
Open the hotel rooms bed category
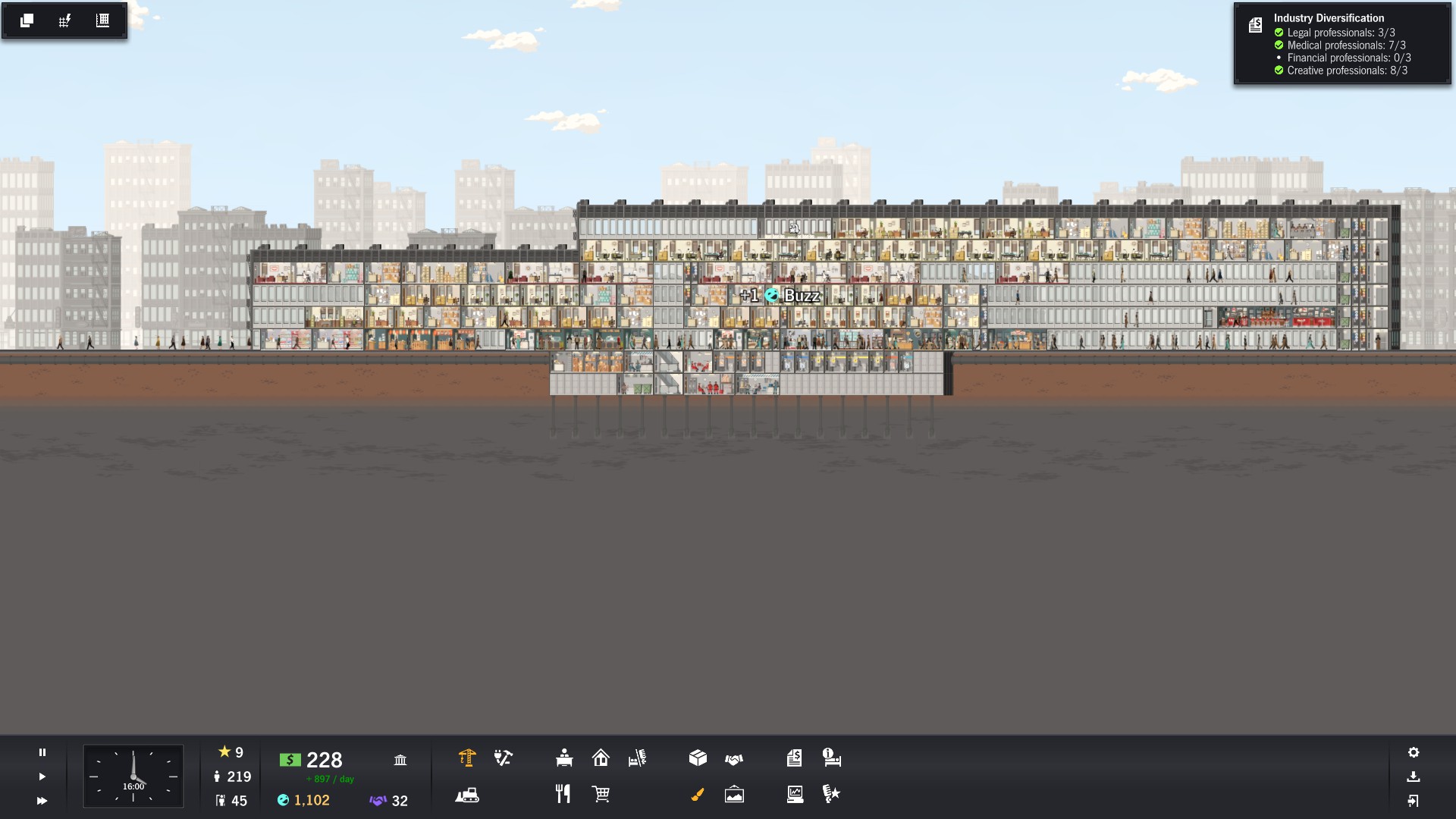[x=637, y=758]
